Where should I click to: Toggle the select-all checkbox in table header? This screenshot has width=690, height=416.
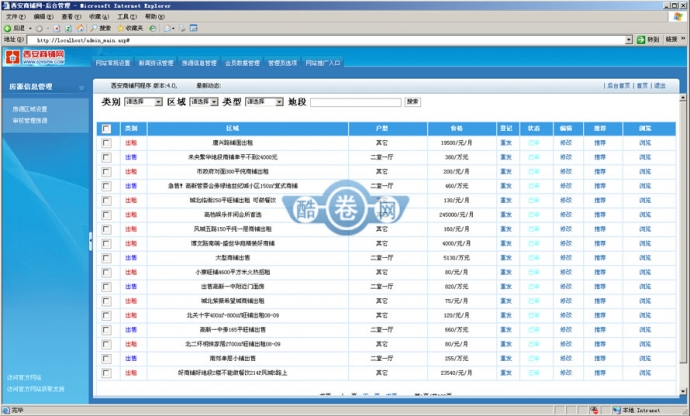coord(106,129)
